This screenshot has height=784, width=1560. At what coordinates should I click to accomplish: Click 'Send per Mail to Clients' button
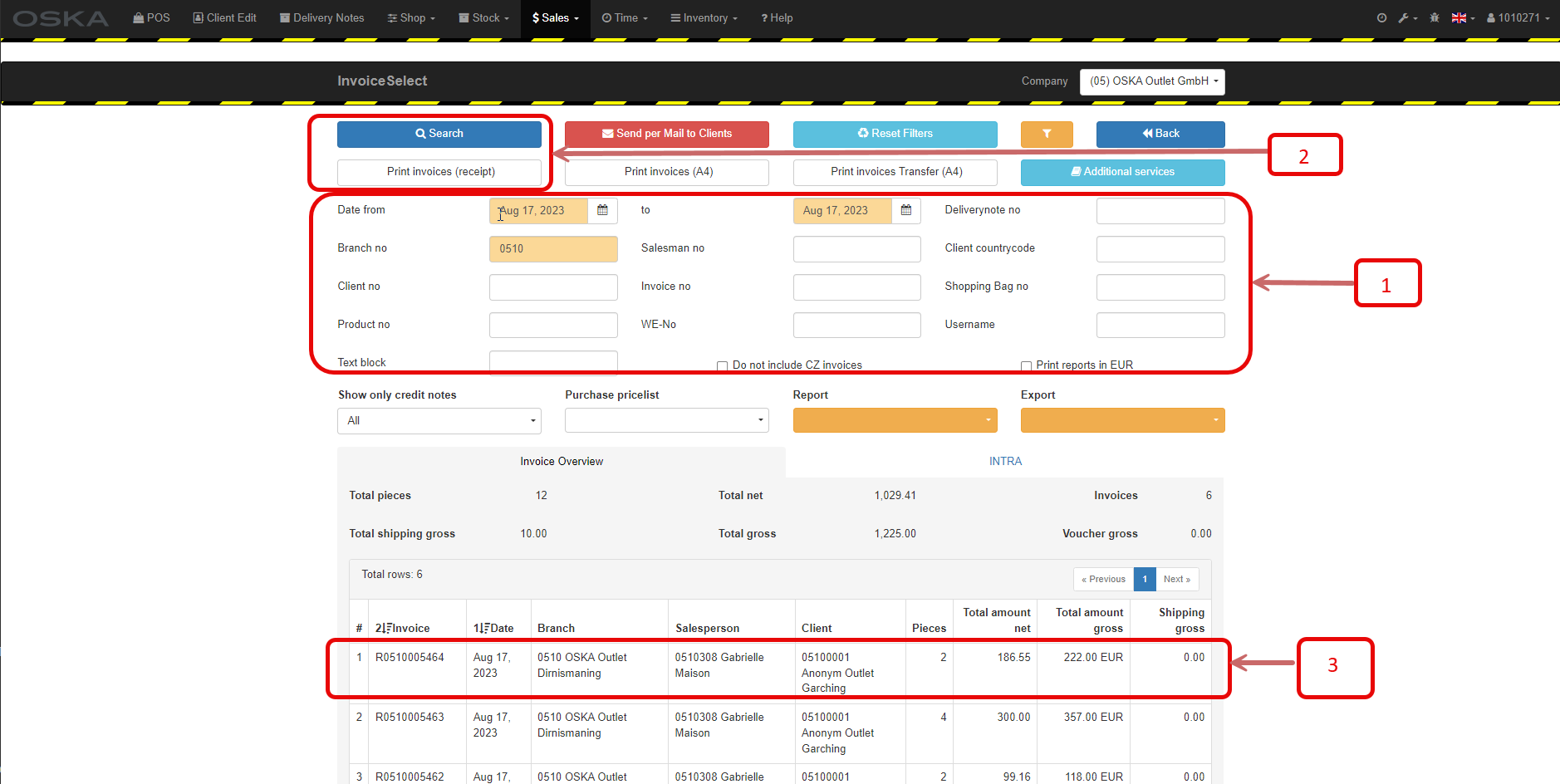coord(667,134)
